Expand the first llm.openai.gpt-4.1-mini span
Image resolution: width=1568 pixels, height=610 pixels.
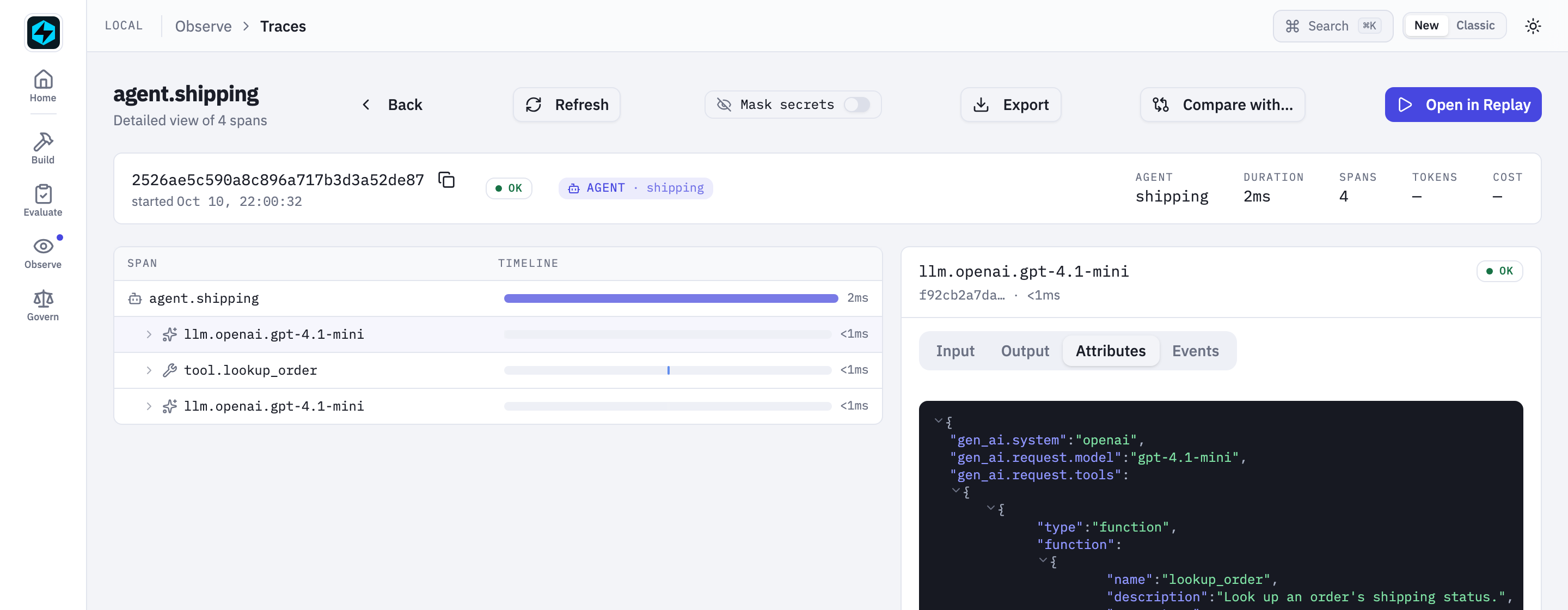click(x=149, y=335)
